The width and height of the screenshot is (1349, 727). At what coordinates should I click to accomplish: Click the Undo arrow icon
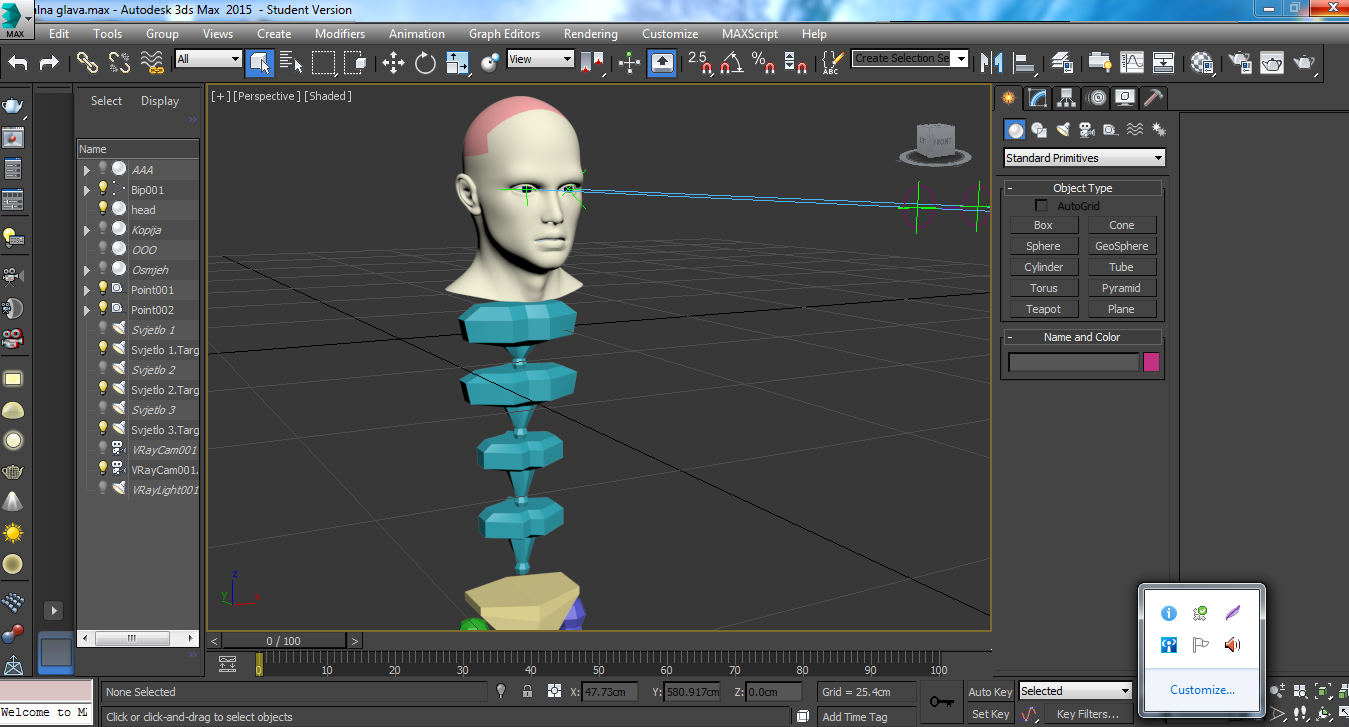18,62
